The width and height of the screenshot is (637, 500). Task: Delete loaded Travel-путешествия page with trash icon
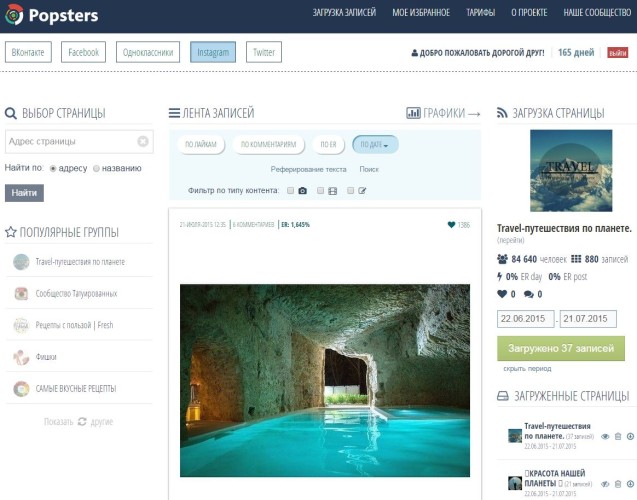click(618, 437)
